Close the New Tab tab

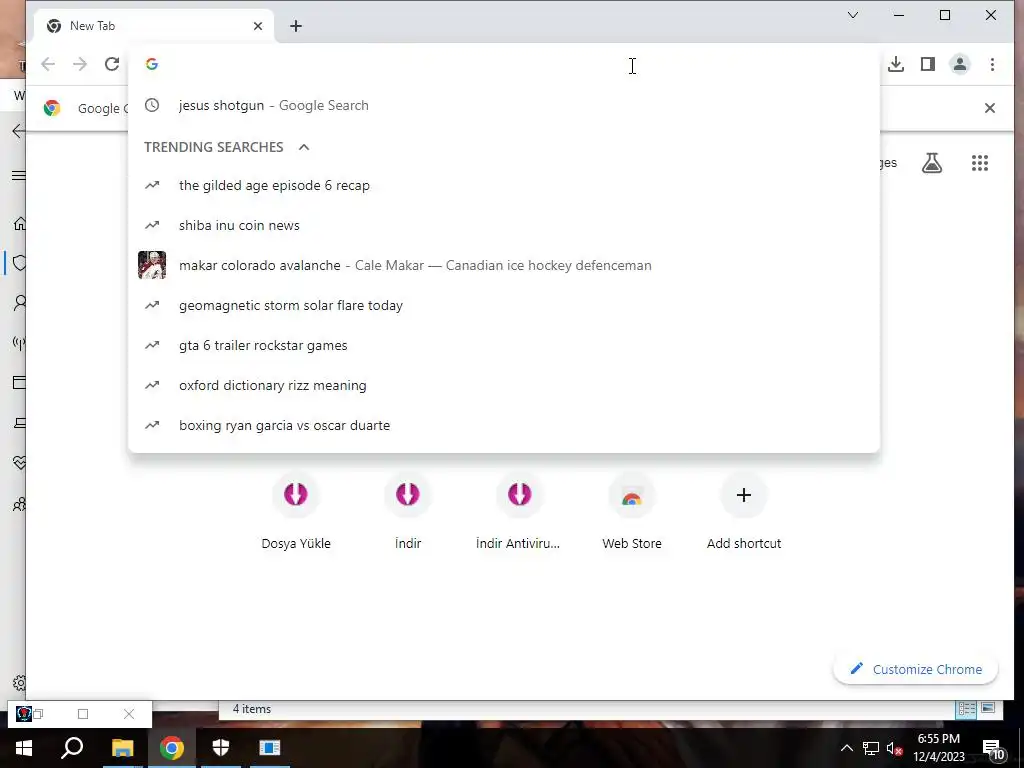click(258, 26)
